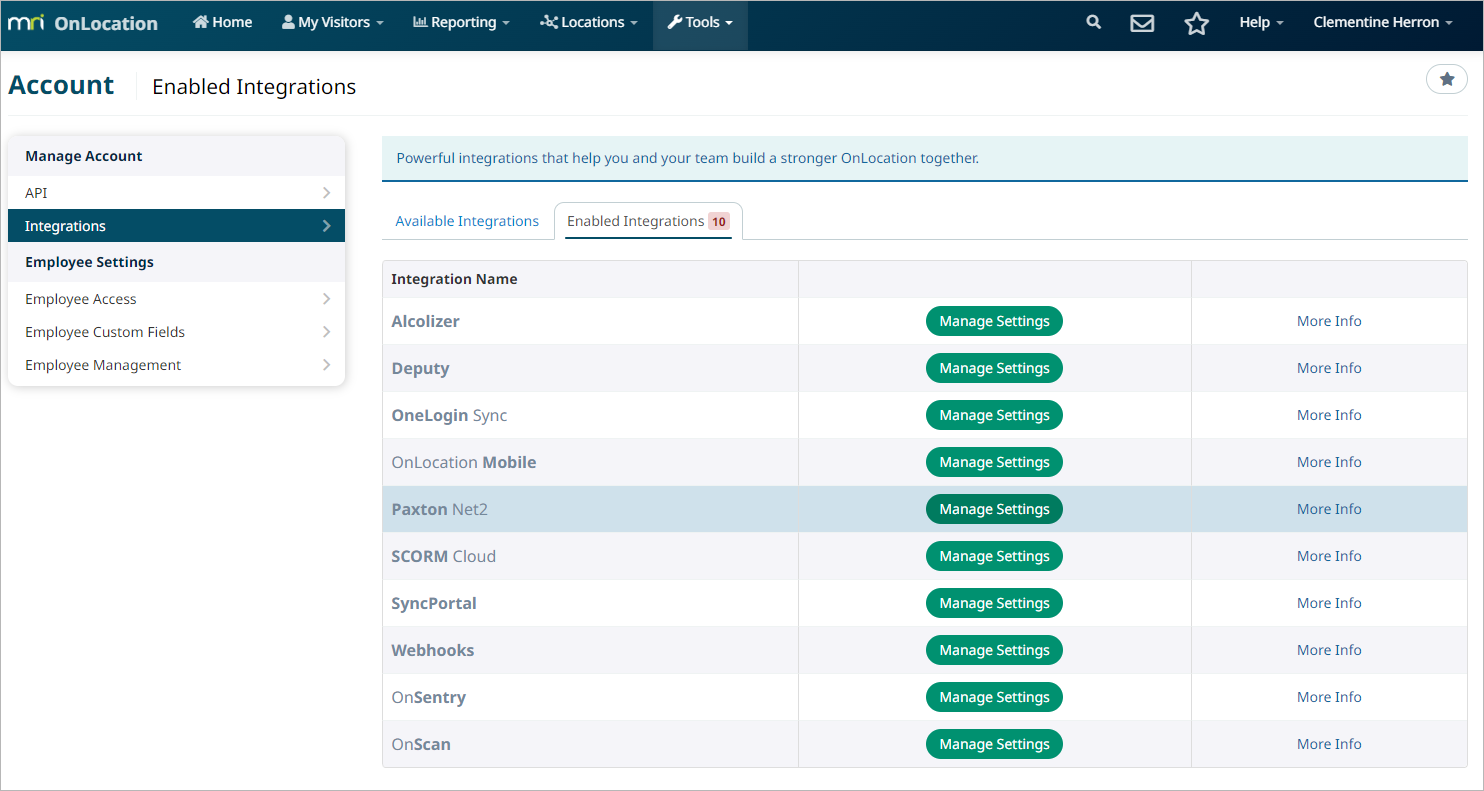Open the search magnifier icon
This screenshot has width=1484, height=791.
coord(1094,22)
